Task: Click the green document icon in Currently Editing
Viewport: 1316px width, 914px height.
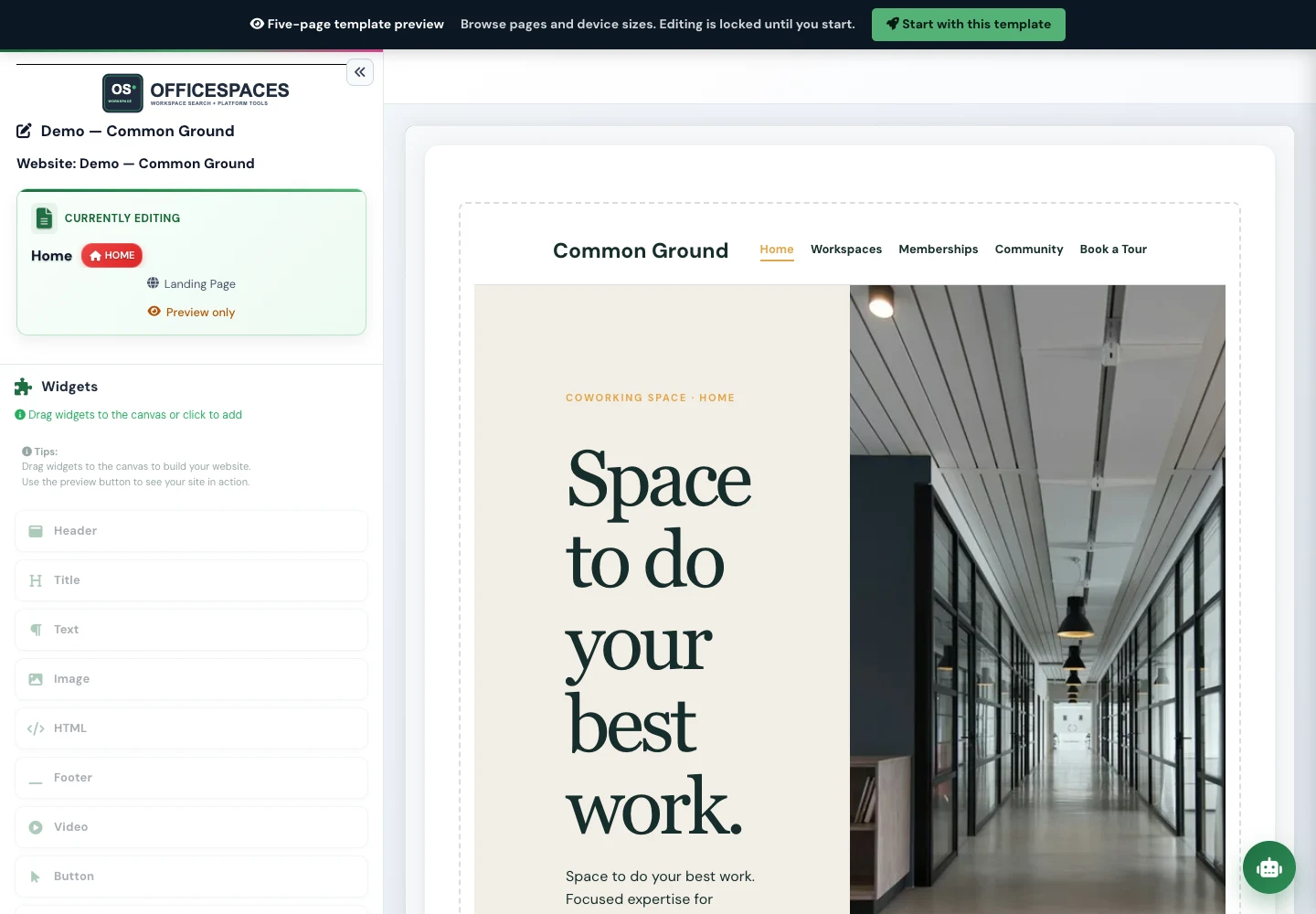Action: [x=44, y=218]
